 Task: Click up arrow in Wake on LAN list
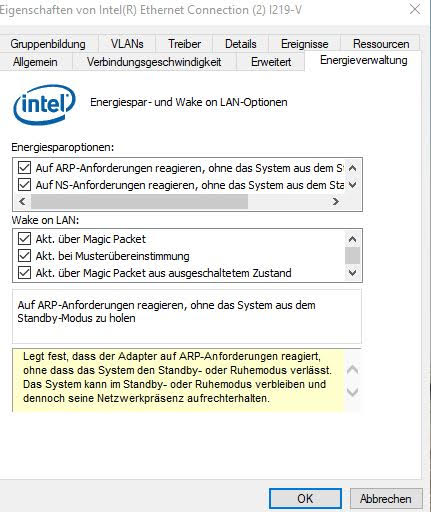pos(352,239)
